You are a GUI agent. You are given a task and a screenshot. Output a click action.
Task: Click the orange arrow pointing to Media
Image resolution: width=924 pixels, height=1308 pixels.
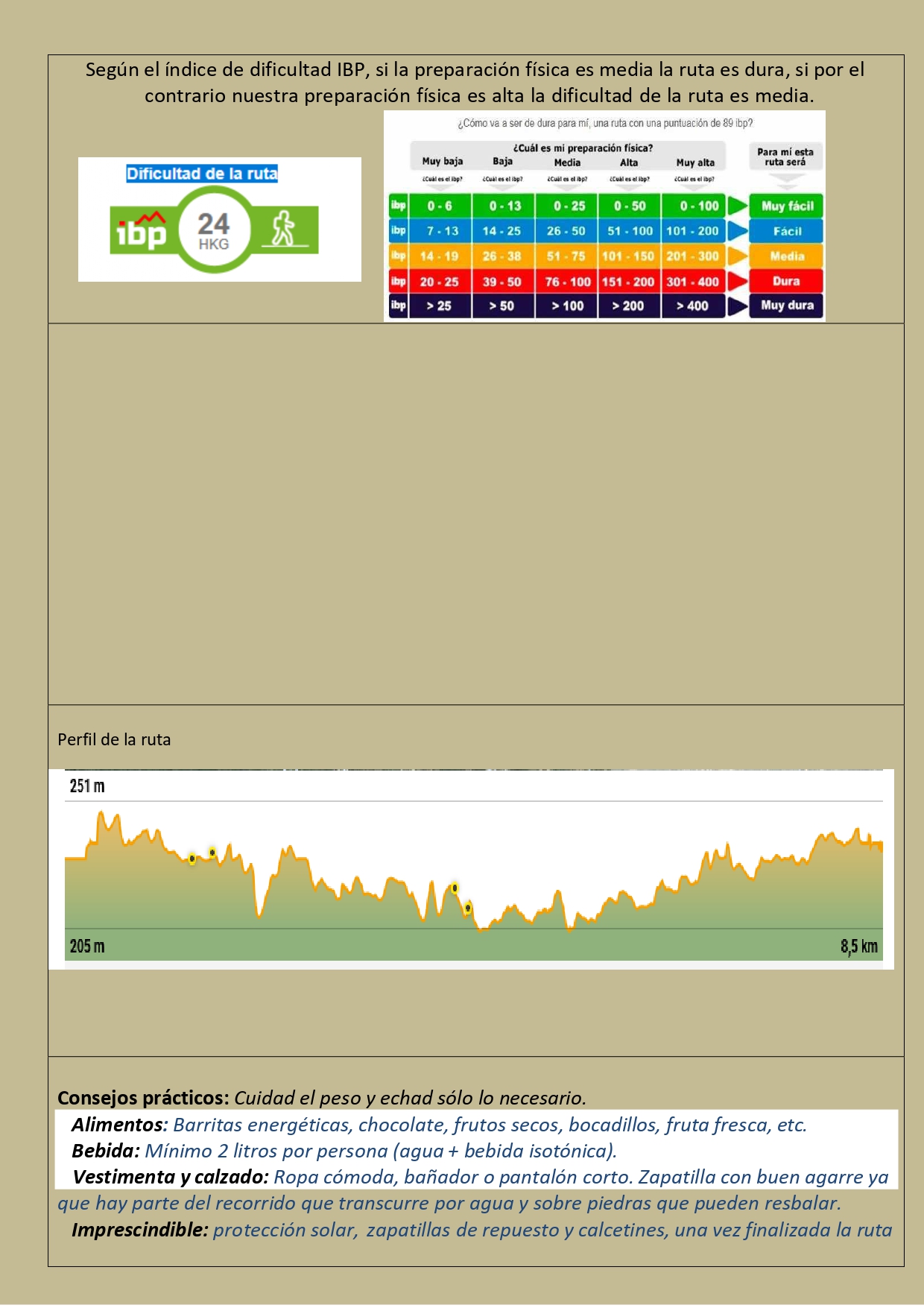click(x=737, y=256)
